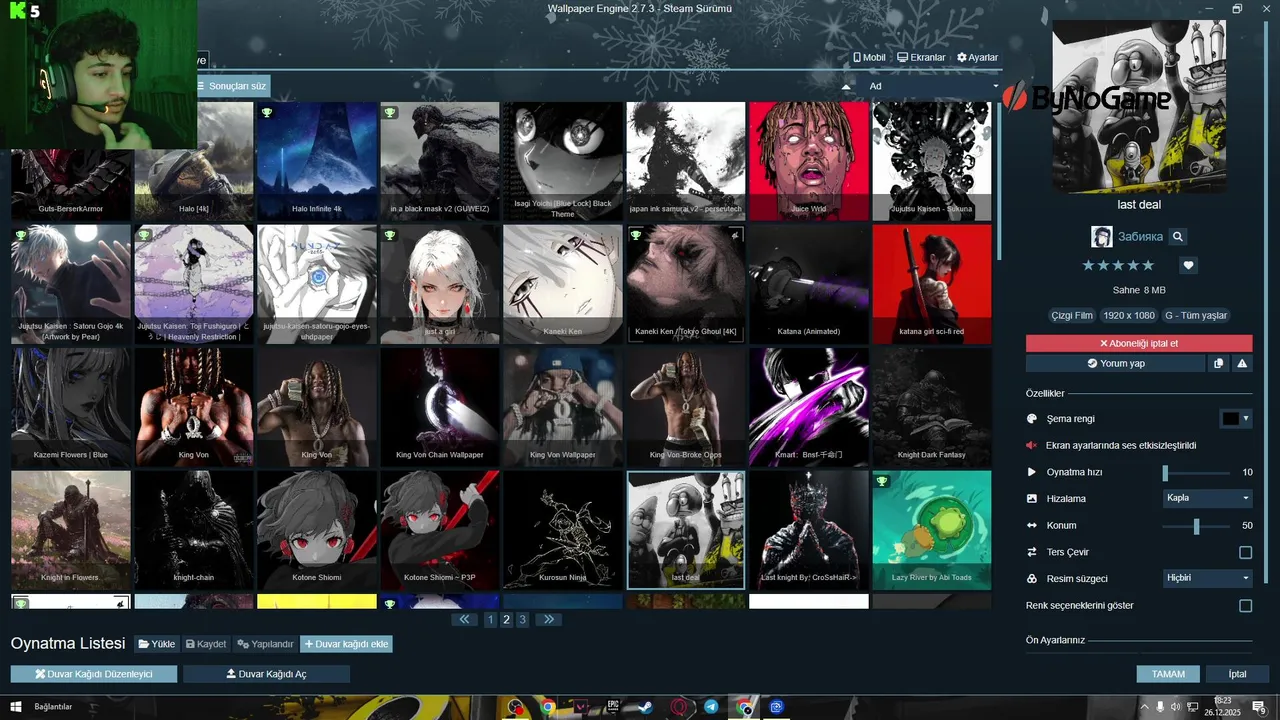Viewport: 1280px width, 720px height.
Task: Open Telegram from the taskbar
Action: click(x=710, y=707)
